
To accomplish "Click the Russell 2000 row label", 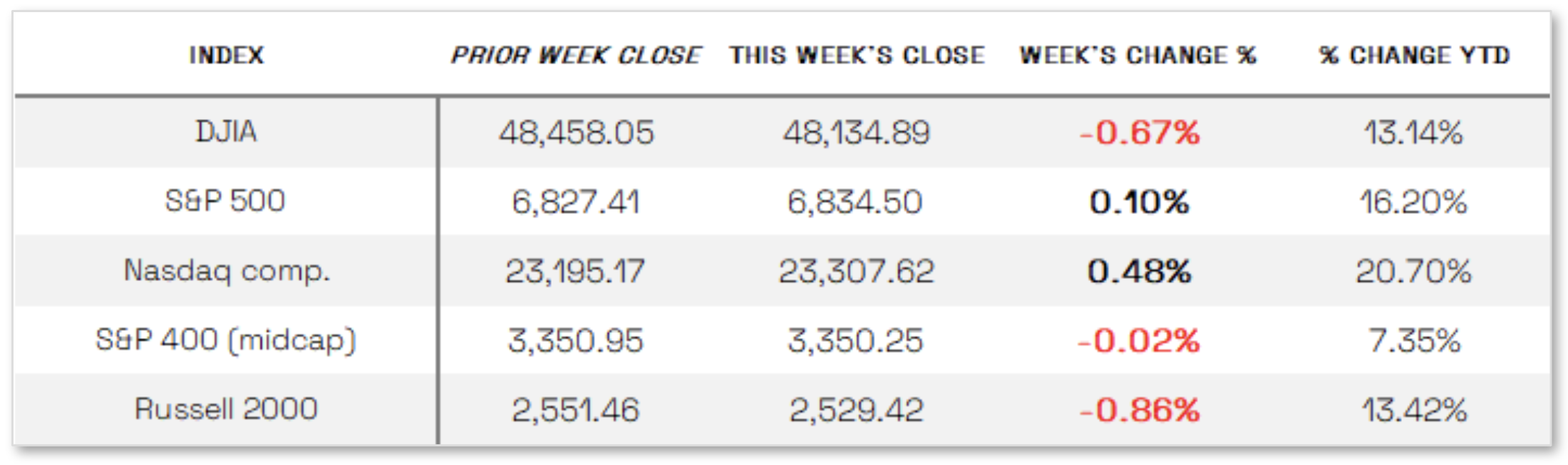I will (x=226, y=409).
